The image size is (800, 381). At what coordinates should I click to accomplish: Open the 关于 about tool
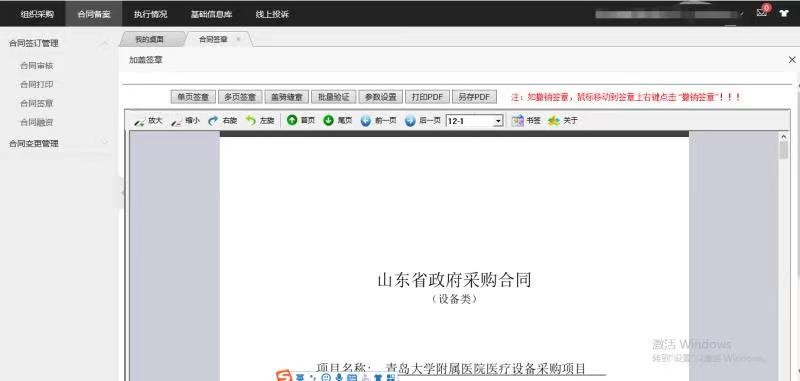tap(562, 121)
